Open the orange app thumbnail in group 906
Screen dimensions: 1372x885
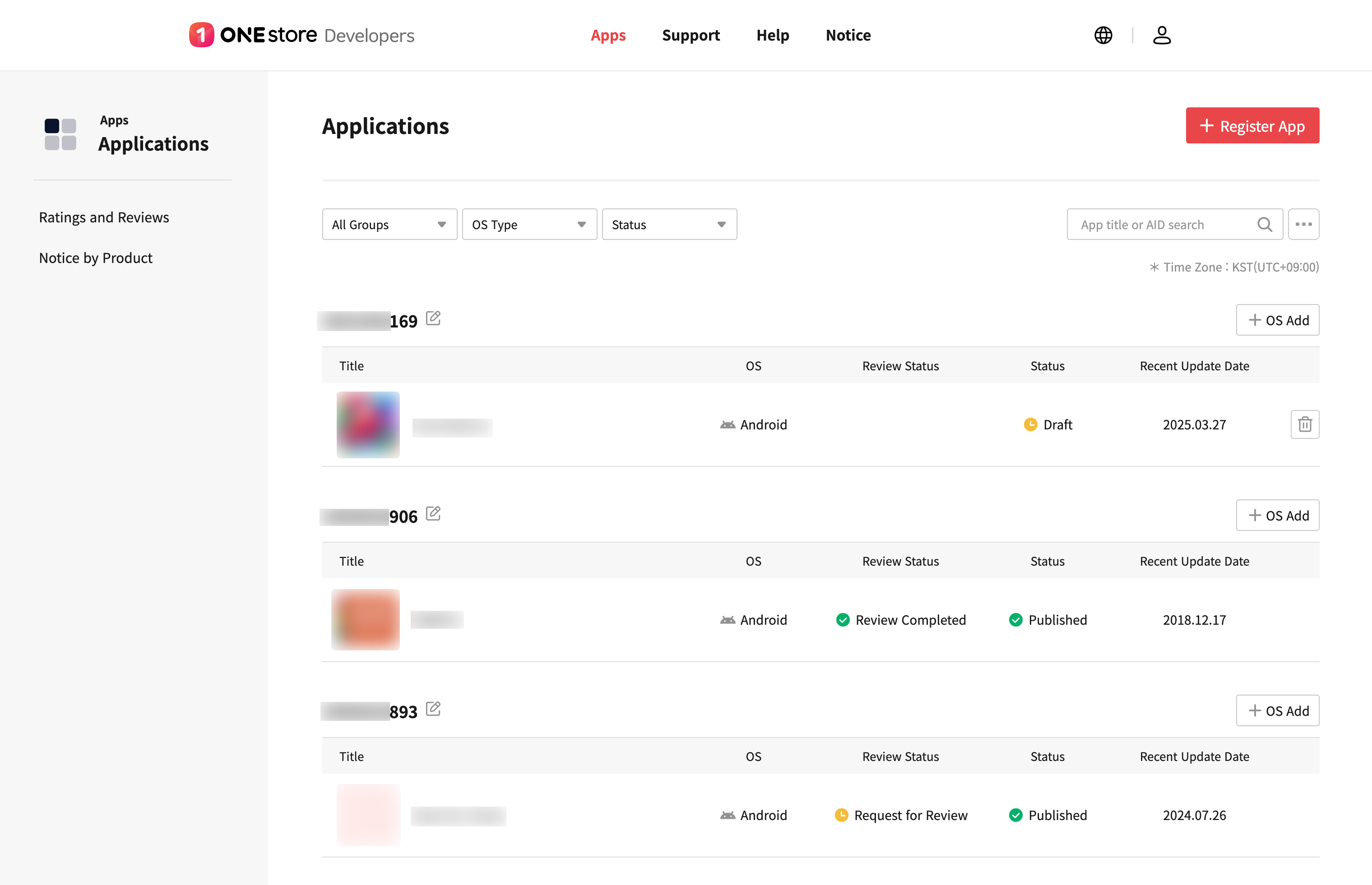[366, 619]
